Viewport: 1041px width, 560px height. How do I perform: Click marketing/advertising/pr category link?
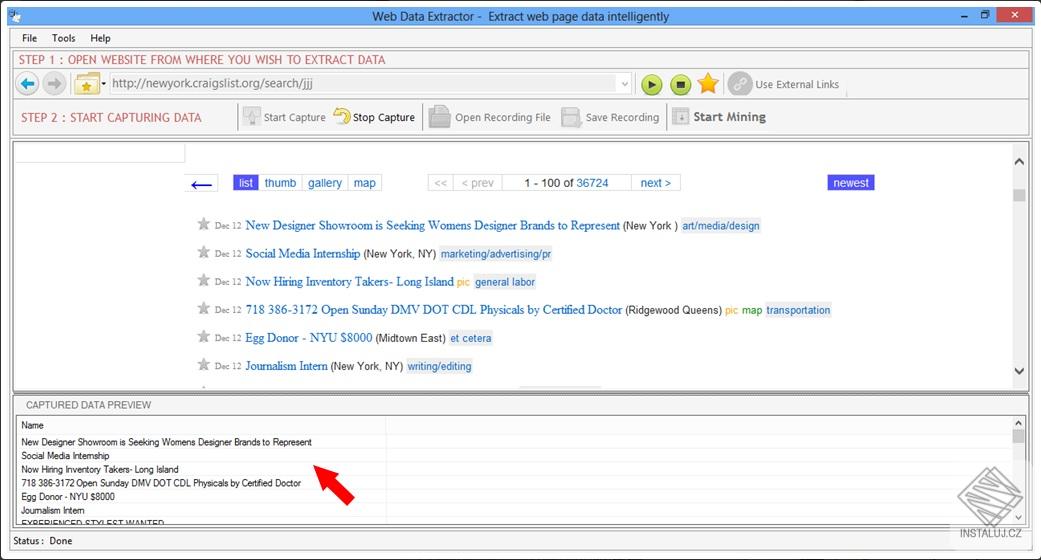pyautogui.click(x=496, y=254)
